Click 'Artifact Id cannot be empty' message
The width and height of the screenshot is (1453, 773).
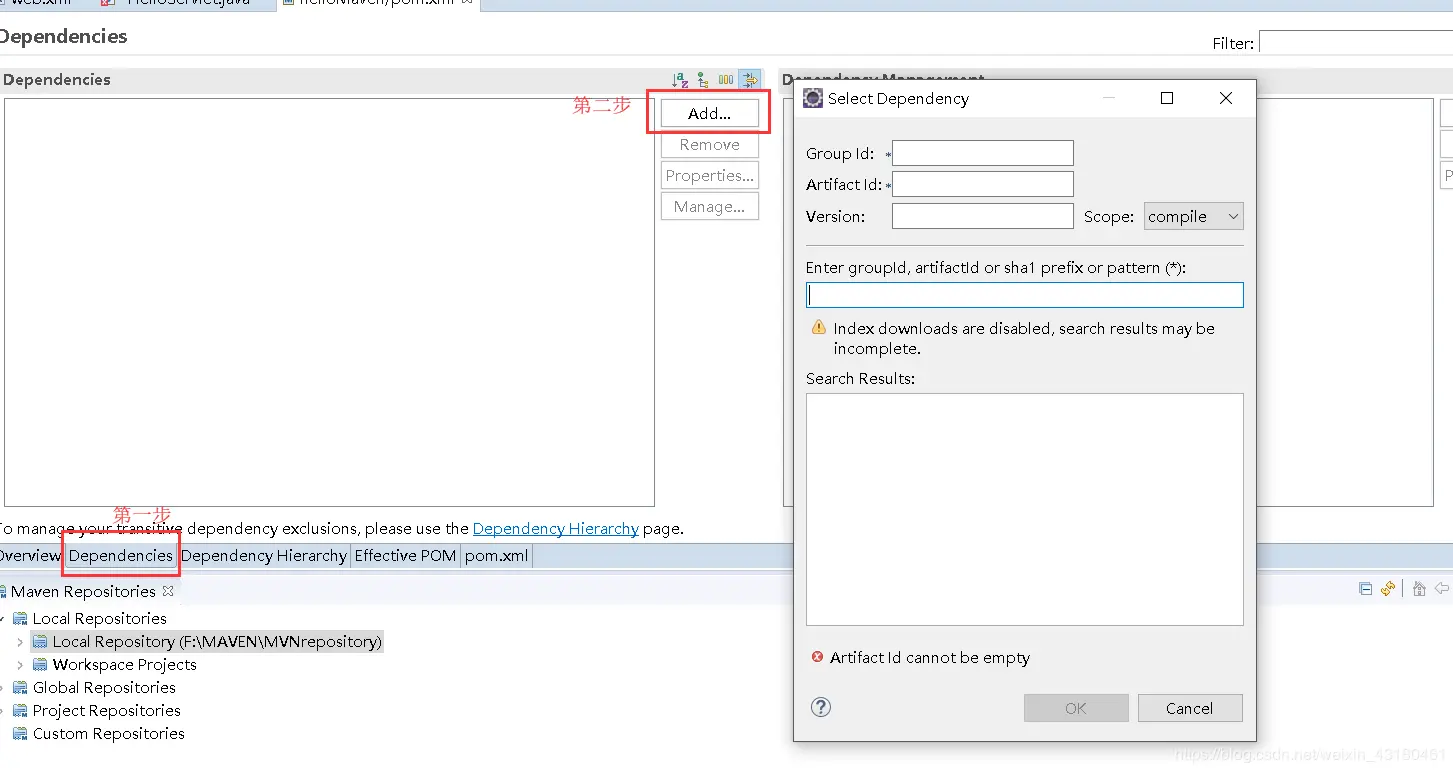coord(930,657)
